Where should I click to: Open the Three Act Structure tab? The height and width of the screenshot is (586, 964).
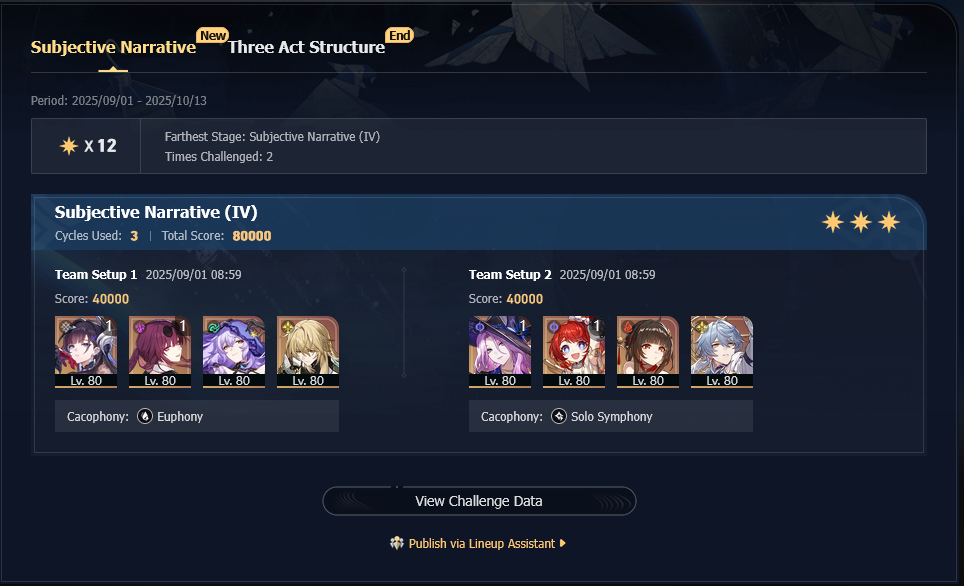point(306,47)
